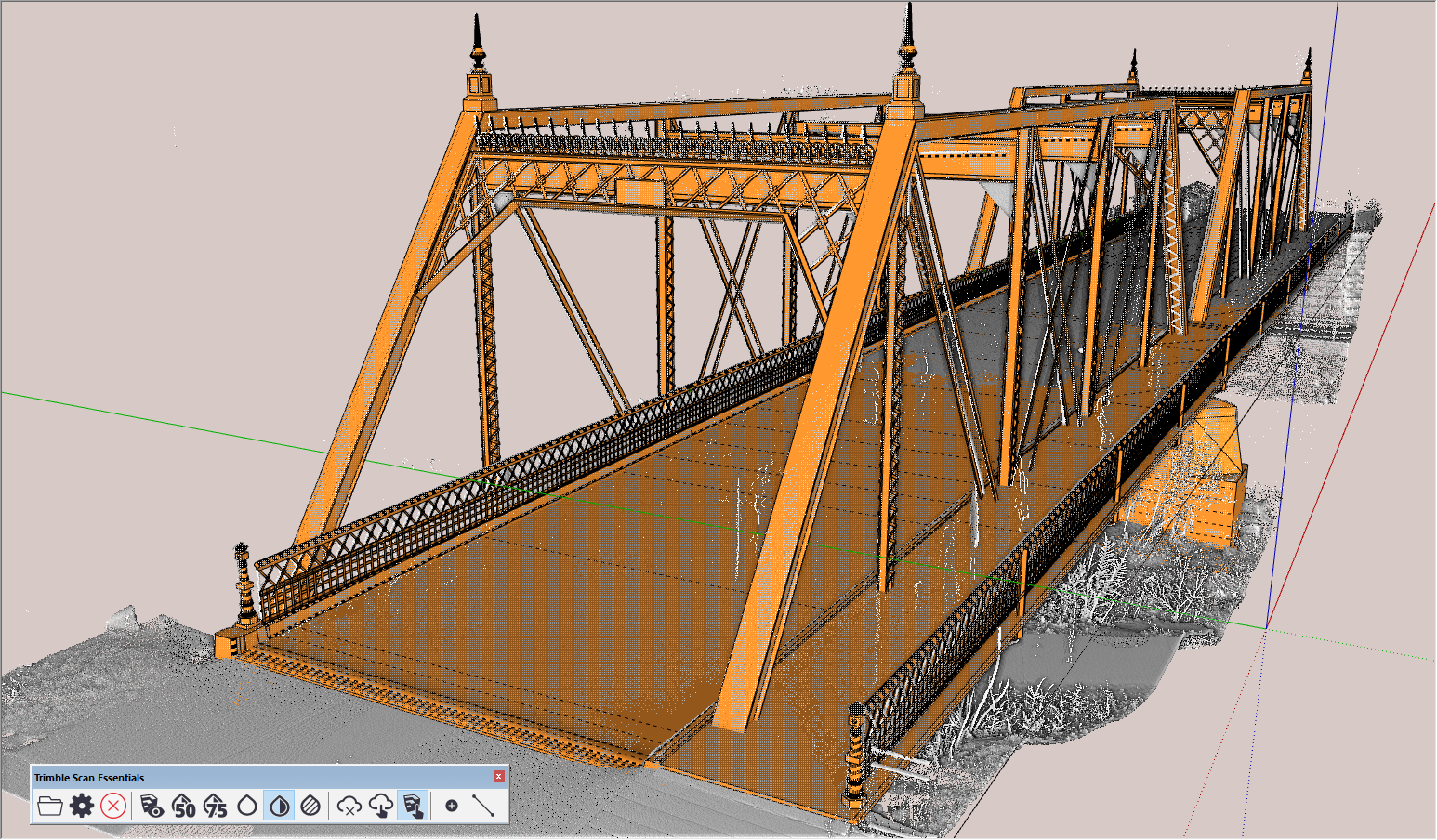
Task: Select the hatched point rendering style
Action: click(310, 807)
